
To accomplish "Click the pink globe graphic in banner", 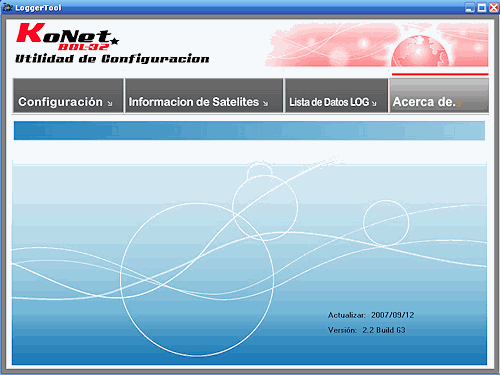I will pyautogui.click(x=420, y=51).
